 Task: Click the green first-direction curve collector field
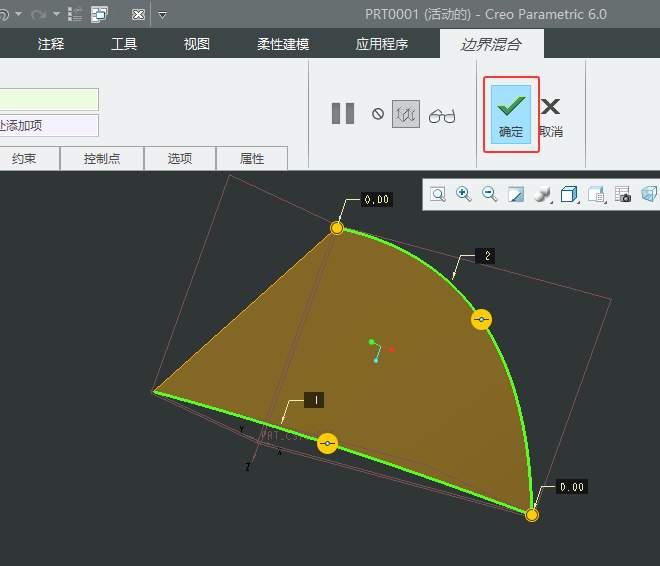tap(49, 99)
